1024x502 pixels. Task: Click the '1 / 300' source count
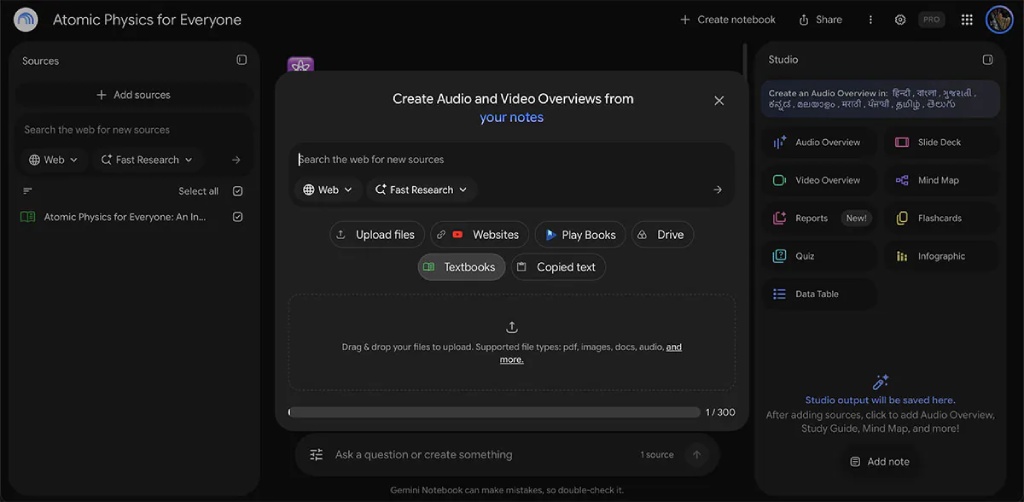click(x=720, y=413)
